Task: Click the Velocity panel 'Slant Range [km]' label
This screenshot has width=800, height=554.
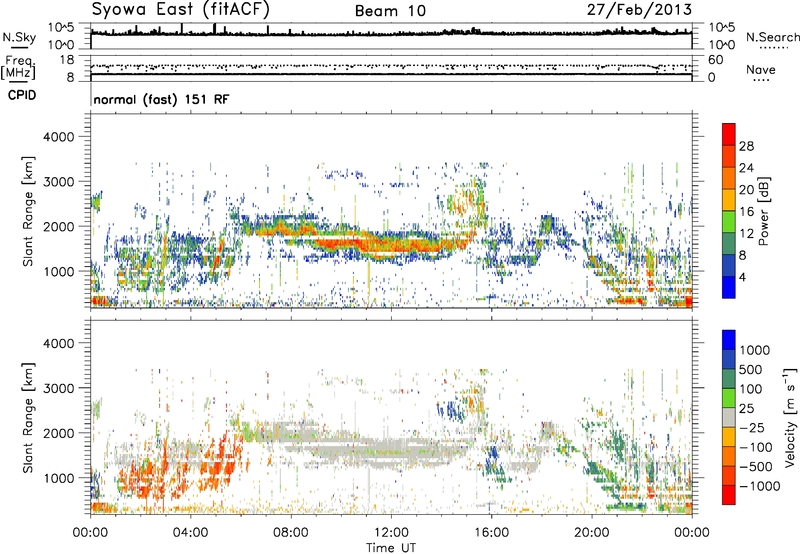Action: (28, 418)
